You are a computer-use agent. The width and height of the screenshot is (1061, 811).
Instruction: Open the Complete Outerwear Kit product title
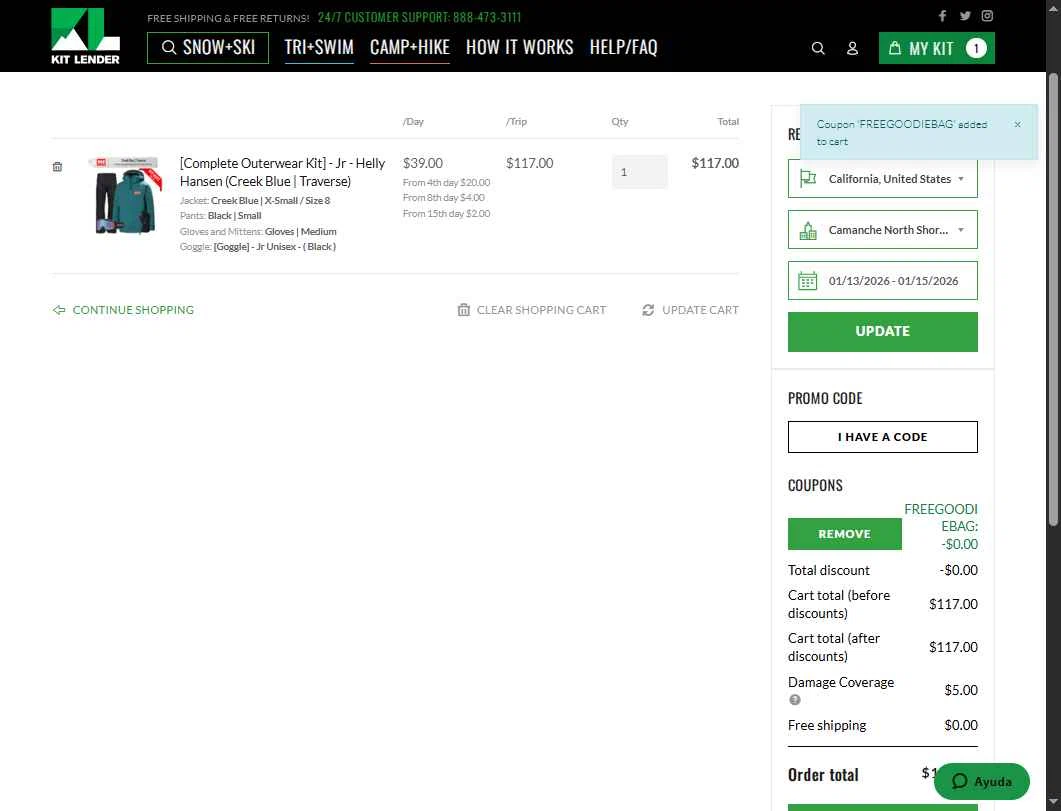point(282,172)
